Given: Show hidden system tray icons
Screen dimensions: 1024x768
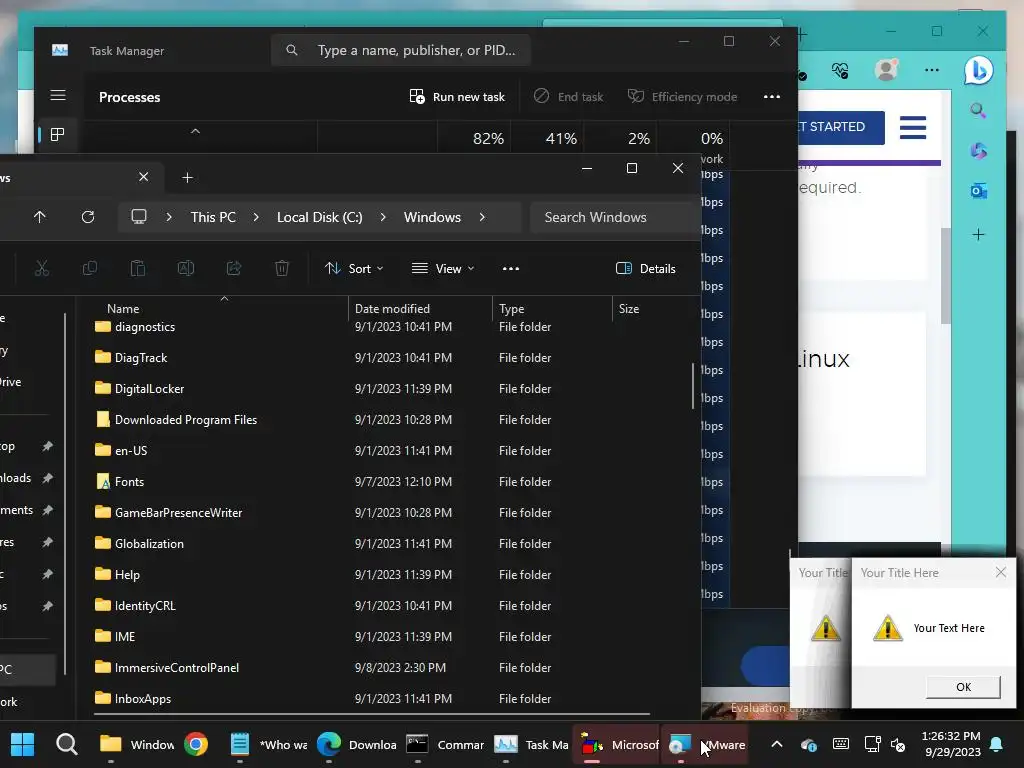Looking at the screenshot, I should click(x=777, y=744).
